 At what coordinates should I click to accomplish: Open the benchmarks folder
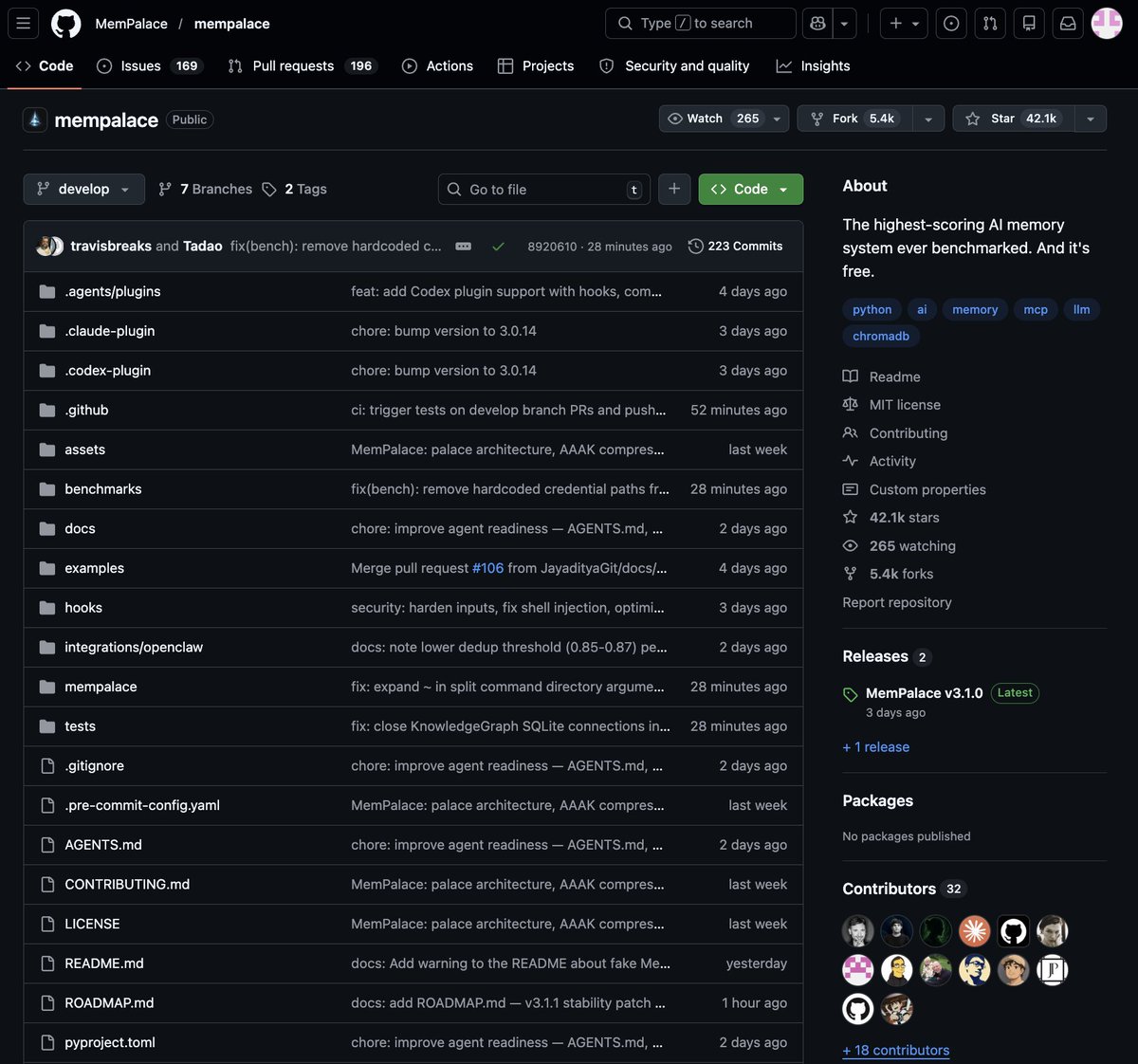point(103,489)
